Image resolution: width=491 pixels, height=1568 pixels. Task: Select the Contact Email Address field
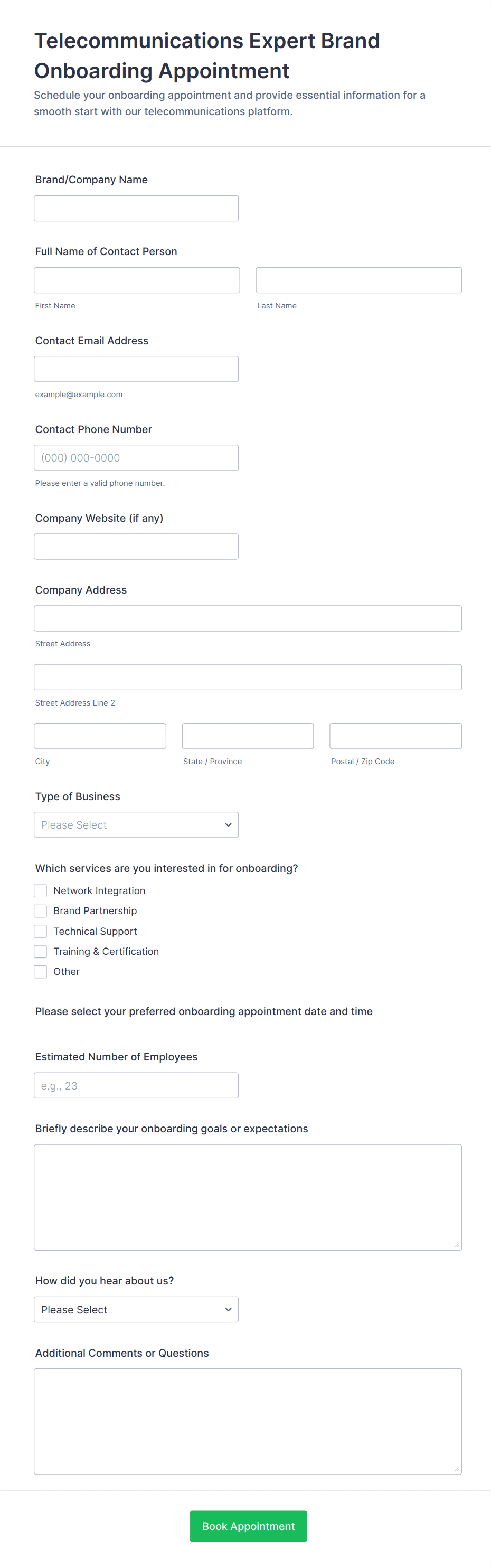point(136,369)
